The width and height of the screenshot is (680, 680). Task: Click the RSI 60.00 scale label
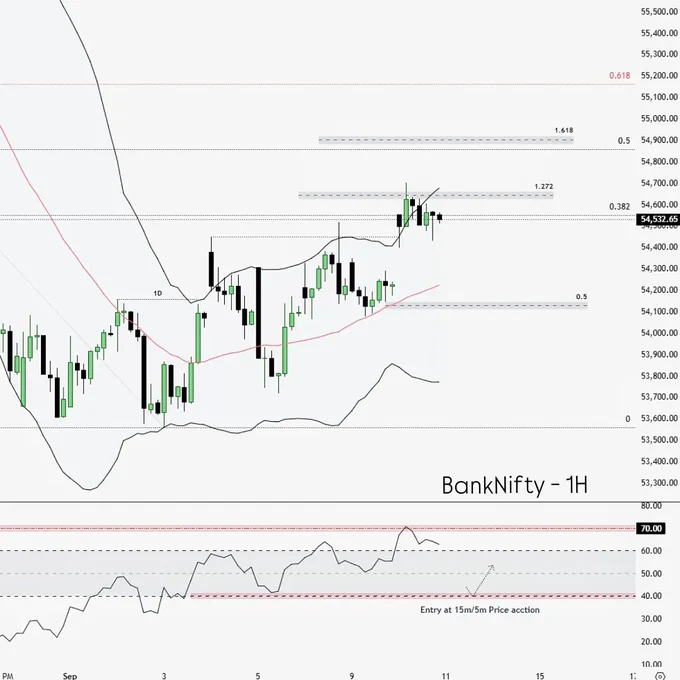pyautogui.click(x=651, y=551)
